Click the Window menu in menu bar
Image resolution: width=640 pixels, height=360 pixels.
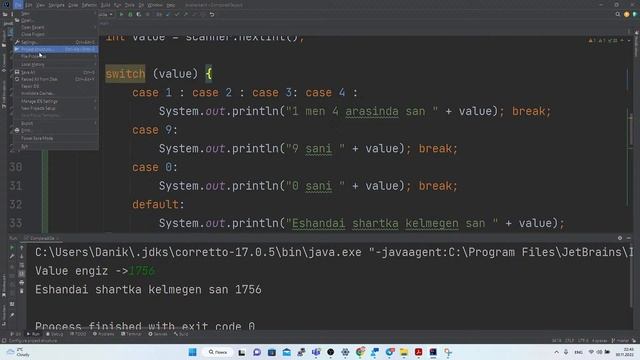155,5
